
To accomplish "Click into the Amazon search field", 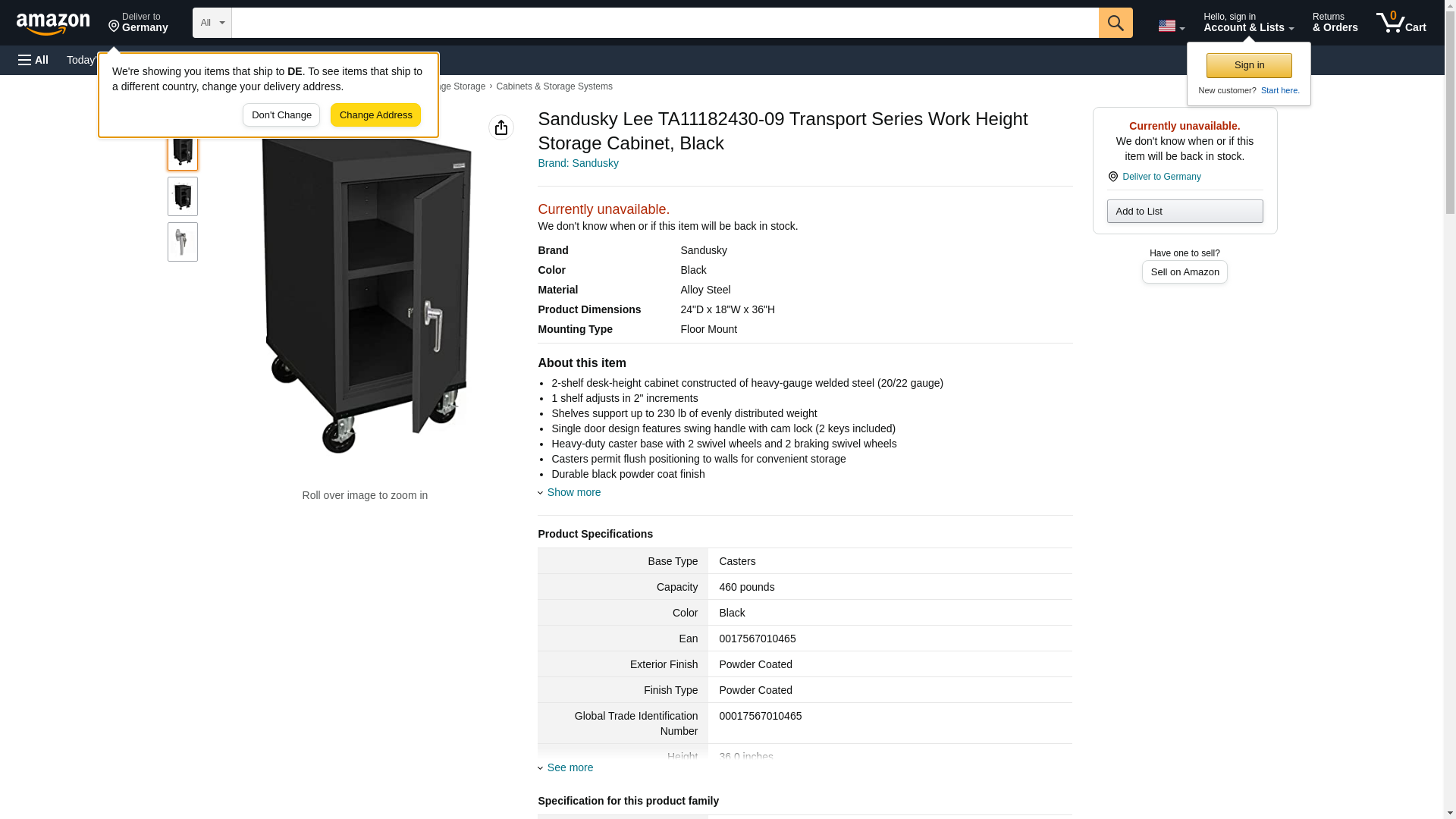I will (x=664, y=23).
